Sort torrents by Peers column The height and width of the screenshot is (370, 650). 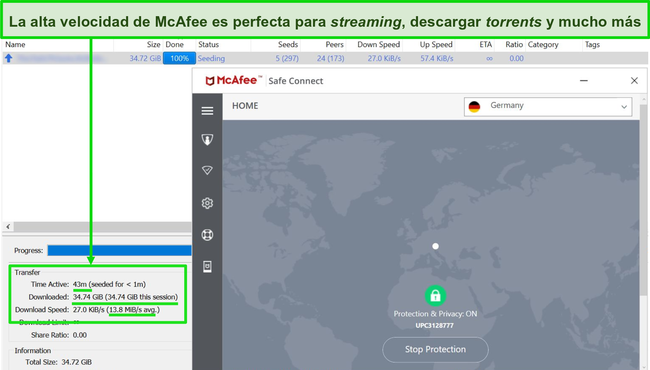click(335, 44)
